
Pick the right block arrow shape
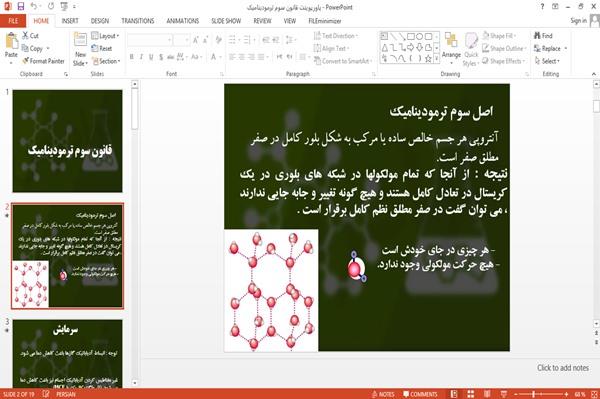pos(410,47)
